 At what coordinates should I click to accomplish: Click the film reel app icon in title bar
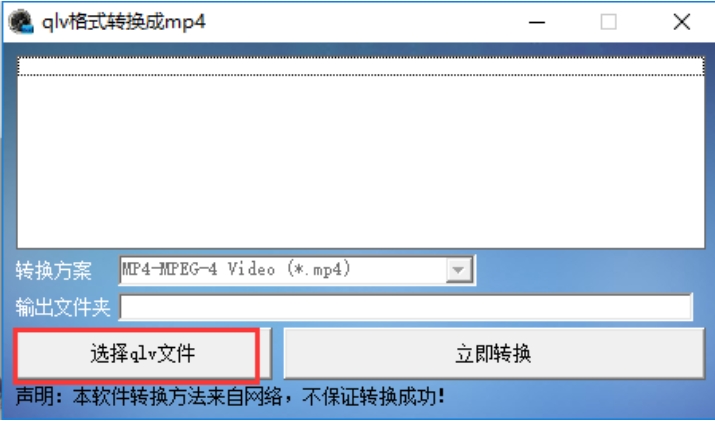(21, 21)
